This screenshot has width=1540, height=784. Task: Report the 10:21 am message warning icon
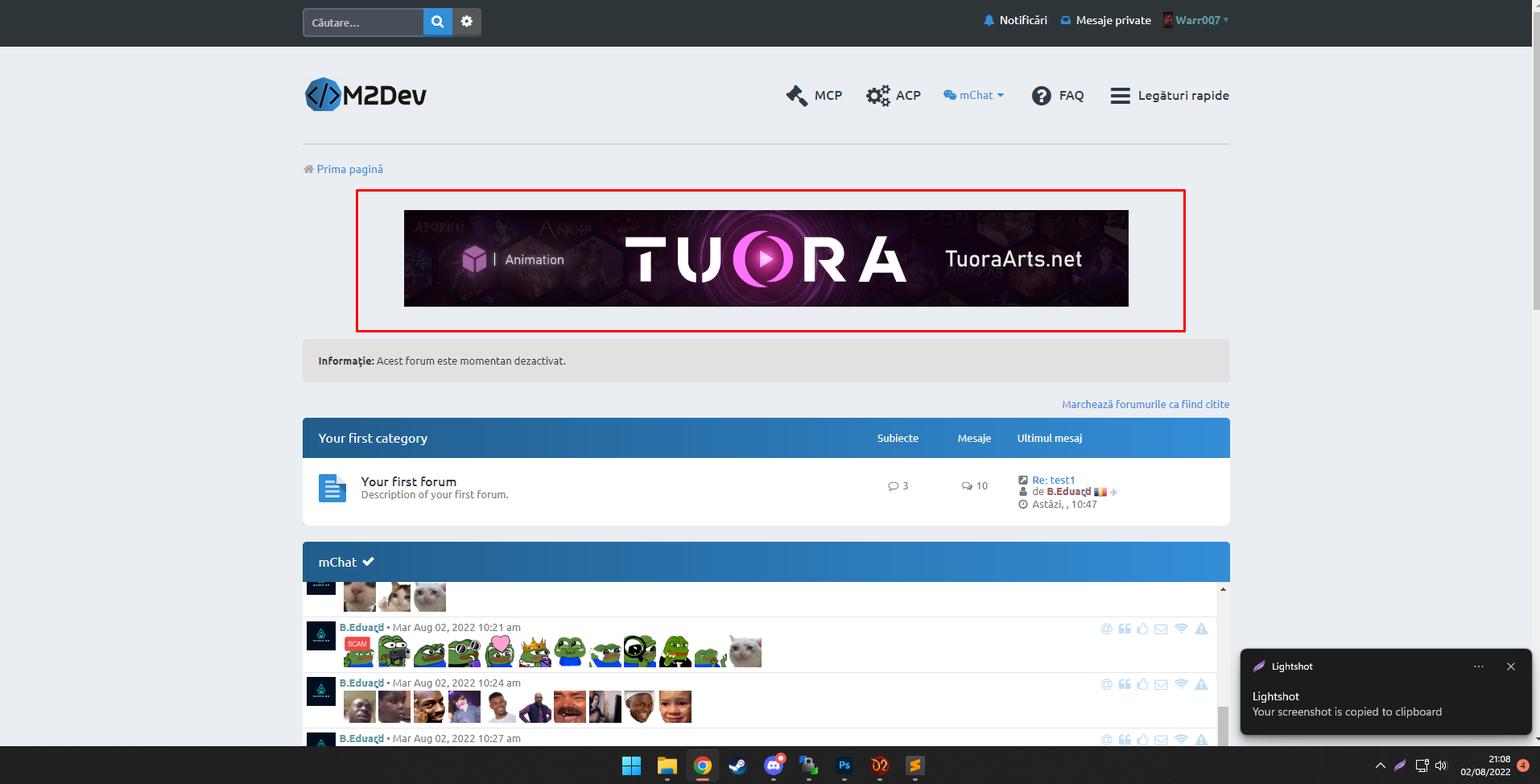click(1201, 629)
